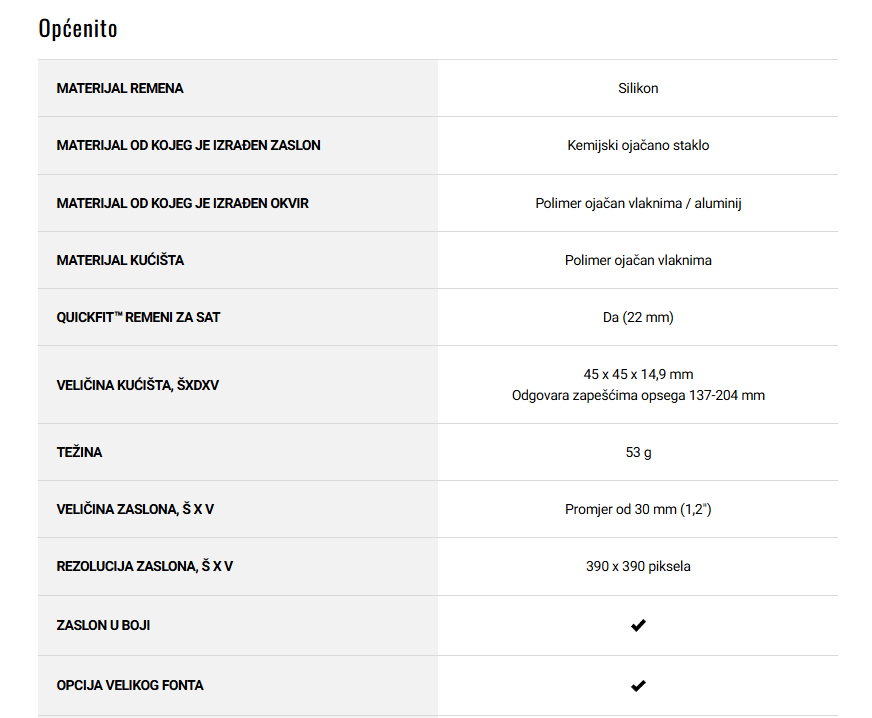The height and width of the screenshot is (718, 872).
Task: Select the 390 x 390 piksela value
Action: point(638,567)
